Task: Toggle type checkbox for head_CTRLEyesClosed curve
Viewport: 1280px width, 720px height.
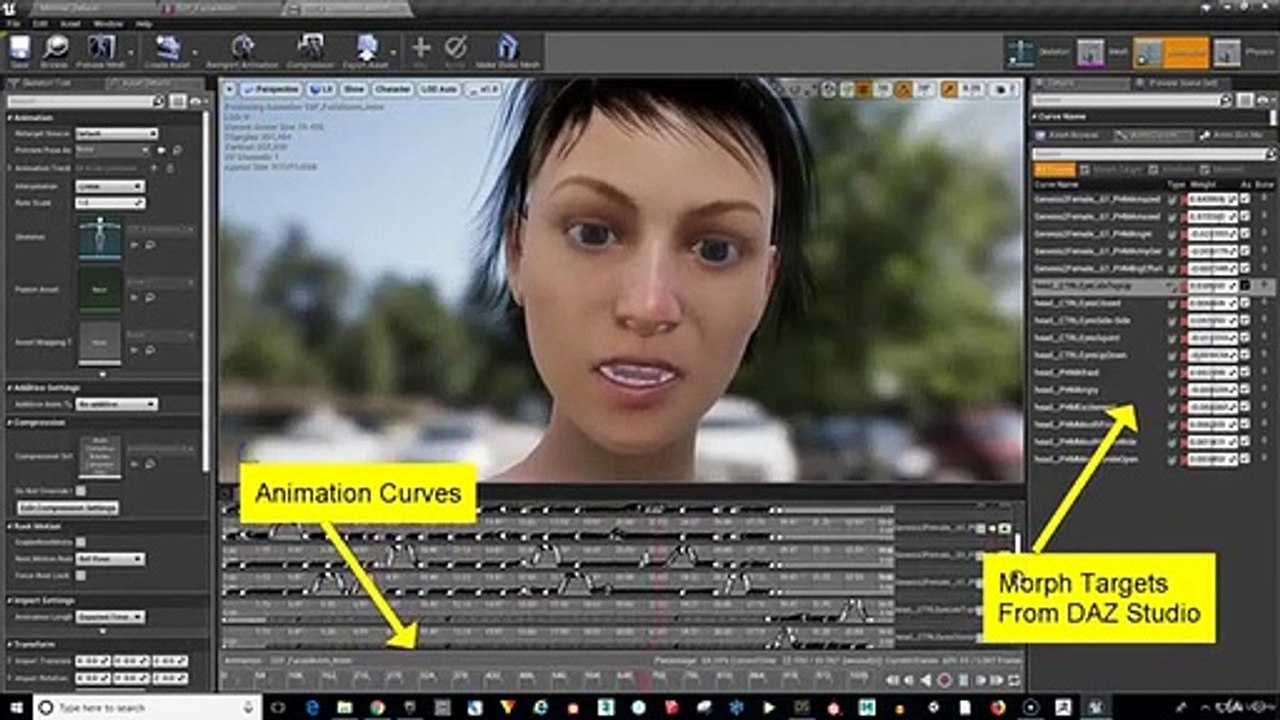Action: (1172, 303)
